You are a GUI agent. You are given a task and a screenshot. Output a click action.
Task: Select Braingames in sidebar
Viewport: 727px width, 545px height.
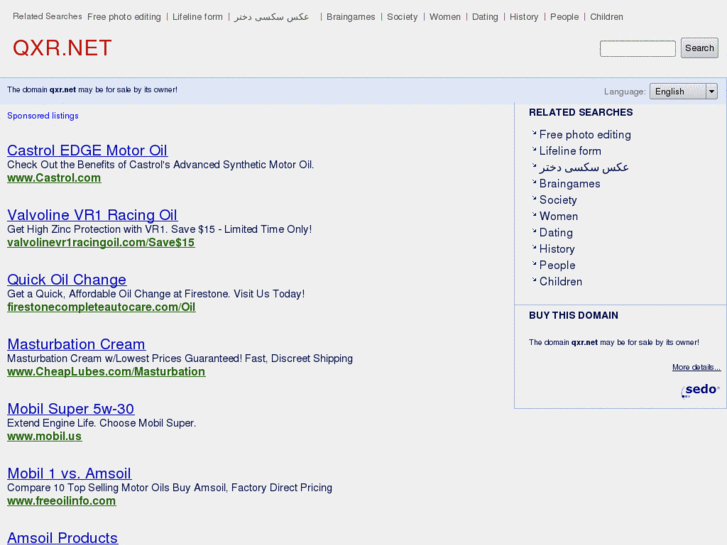coord(569,184)
